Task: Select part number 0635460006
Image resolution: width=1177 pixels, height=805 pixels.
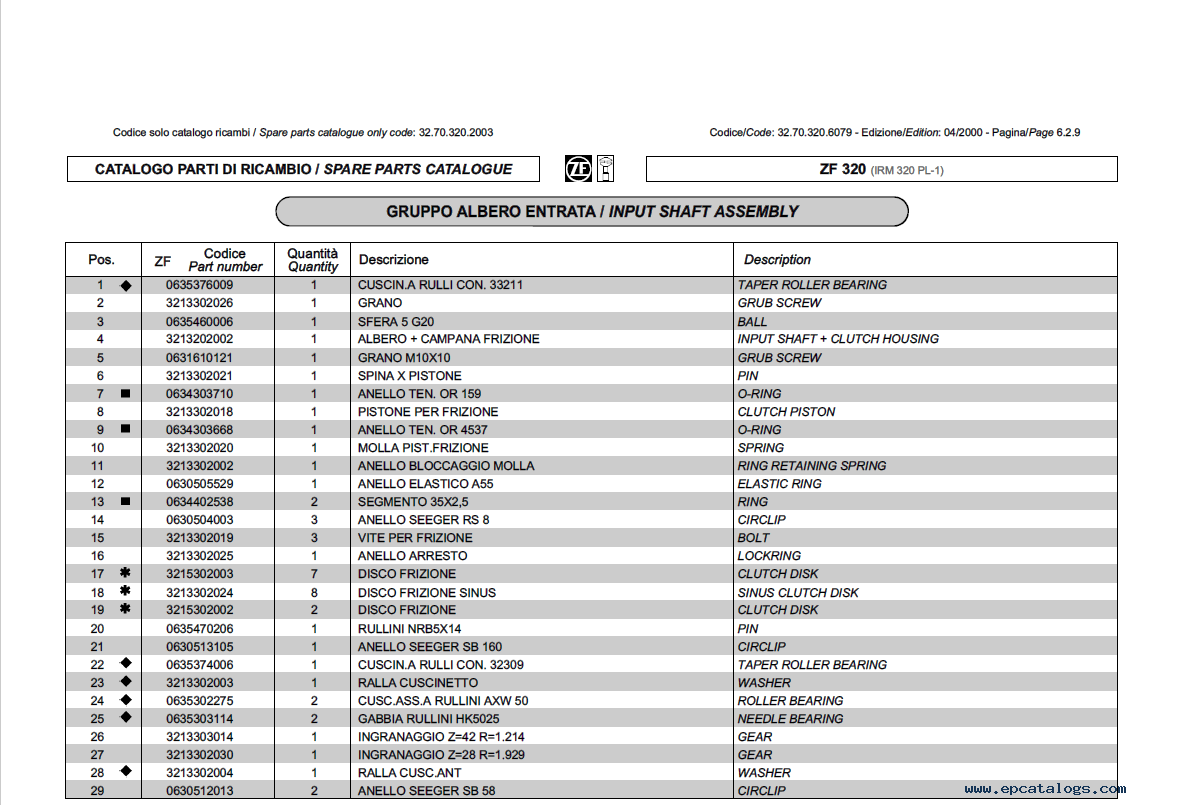Action: pyautogui.click(x=200, y=321)
